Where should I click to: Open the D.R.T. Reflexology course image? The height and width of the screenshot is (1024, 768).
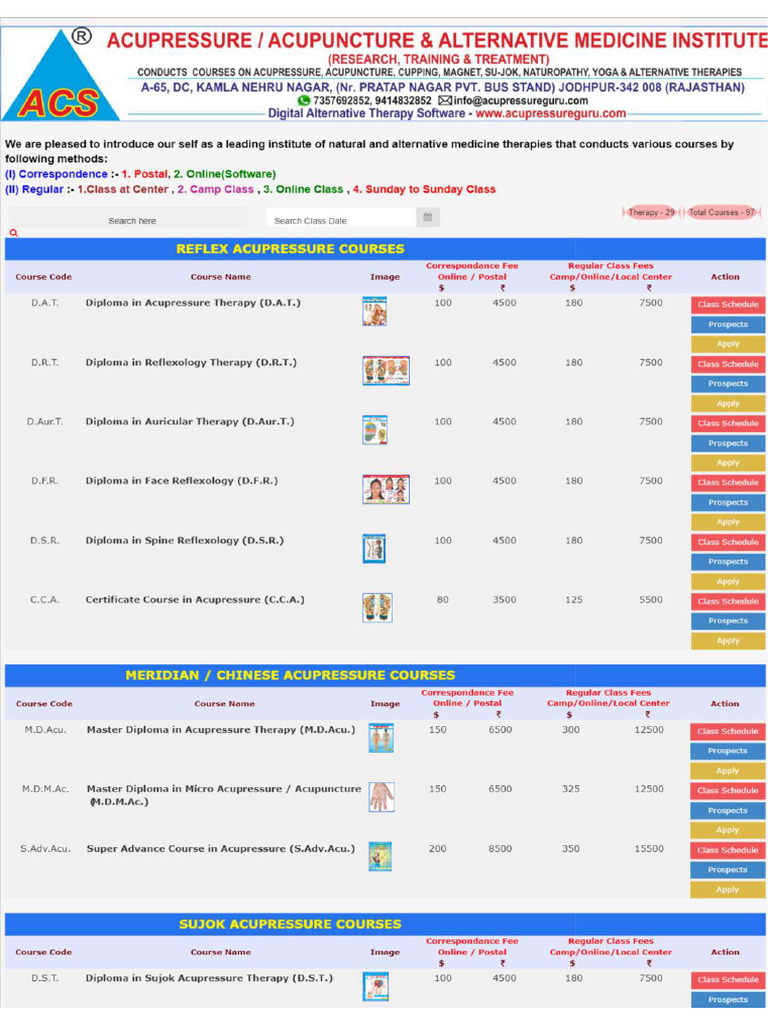click(386, 371)
